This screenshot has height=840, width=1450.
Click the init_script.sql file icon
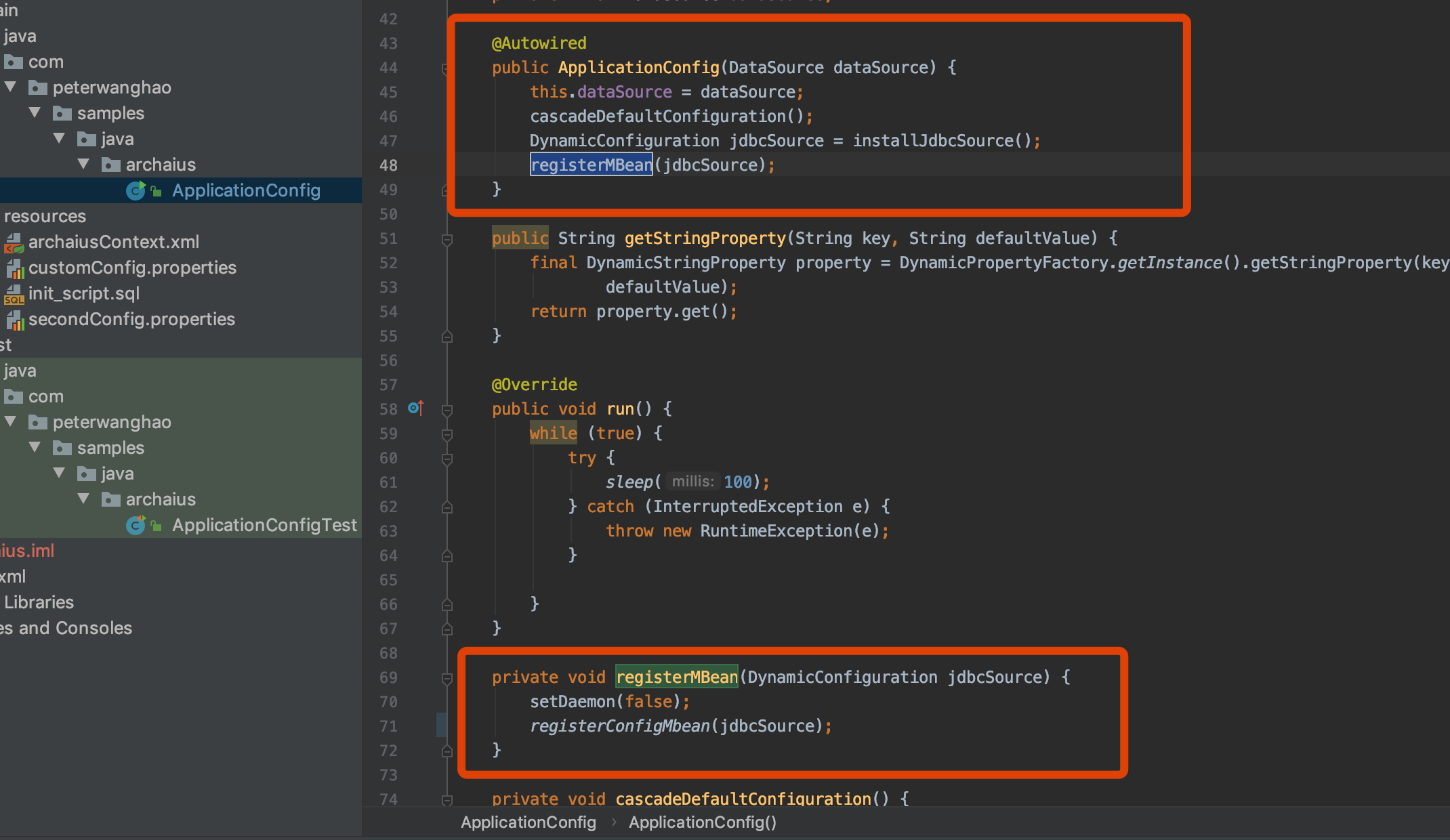point(14,293)
